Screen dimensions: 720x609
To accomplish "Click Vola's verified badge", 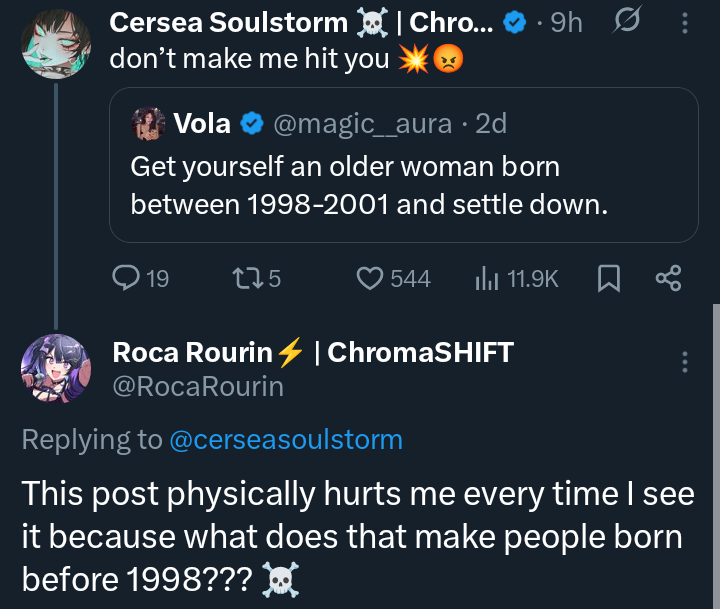I will (253, 124).
